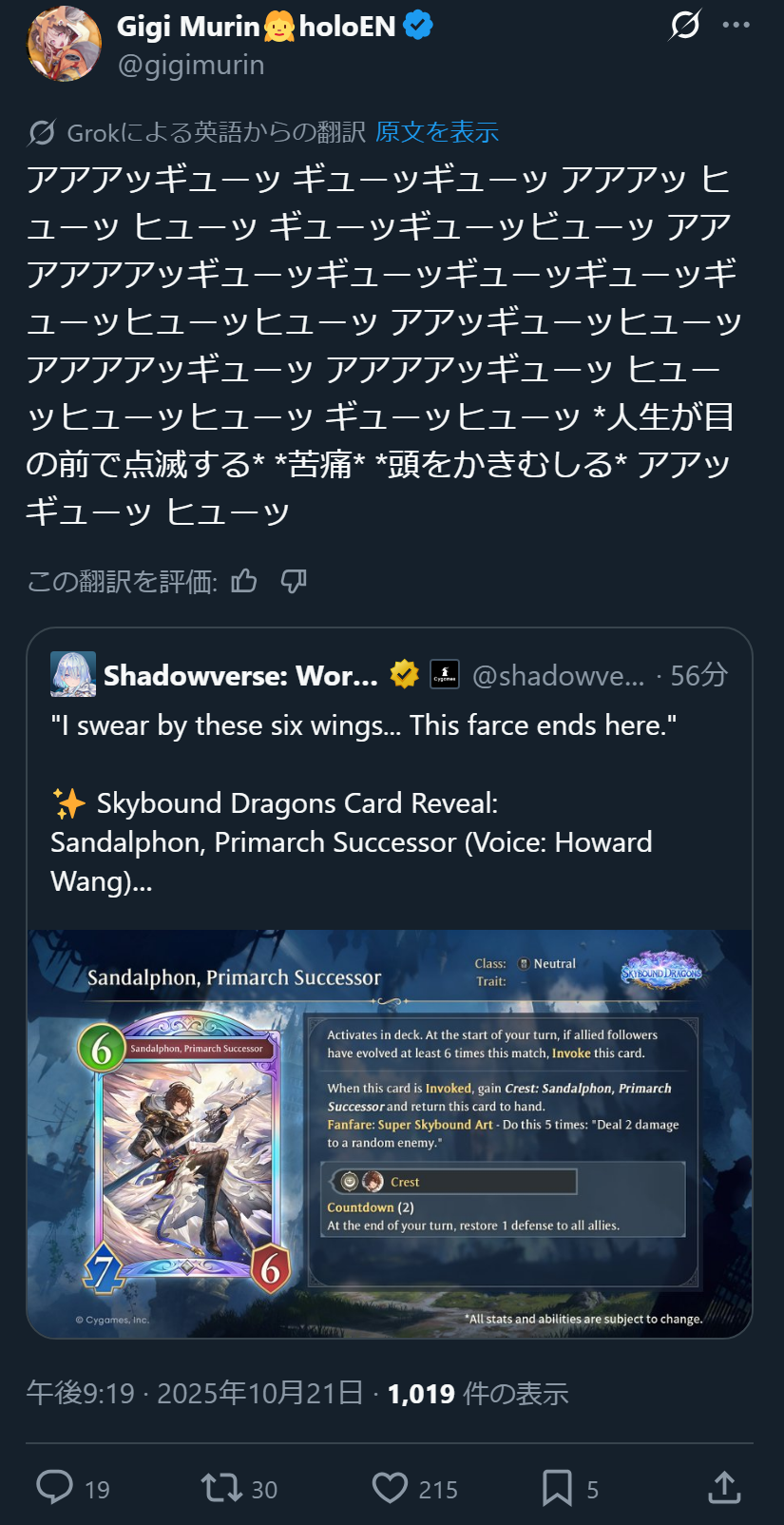
Task: Like the tweet with heart icon
Action: point(390,1487)
